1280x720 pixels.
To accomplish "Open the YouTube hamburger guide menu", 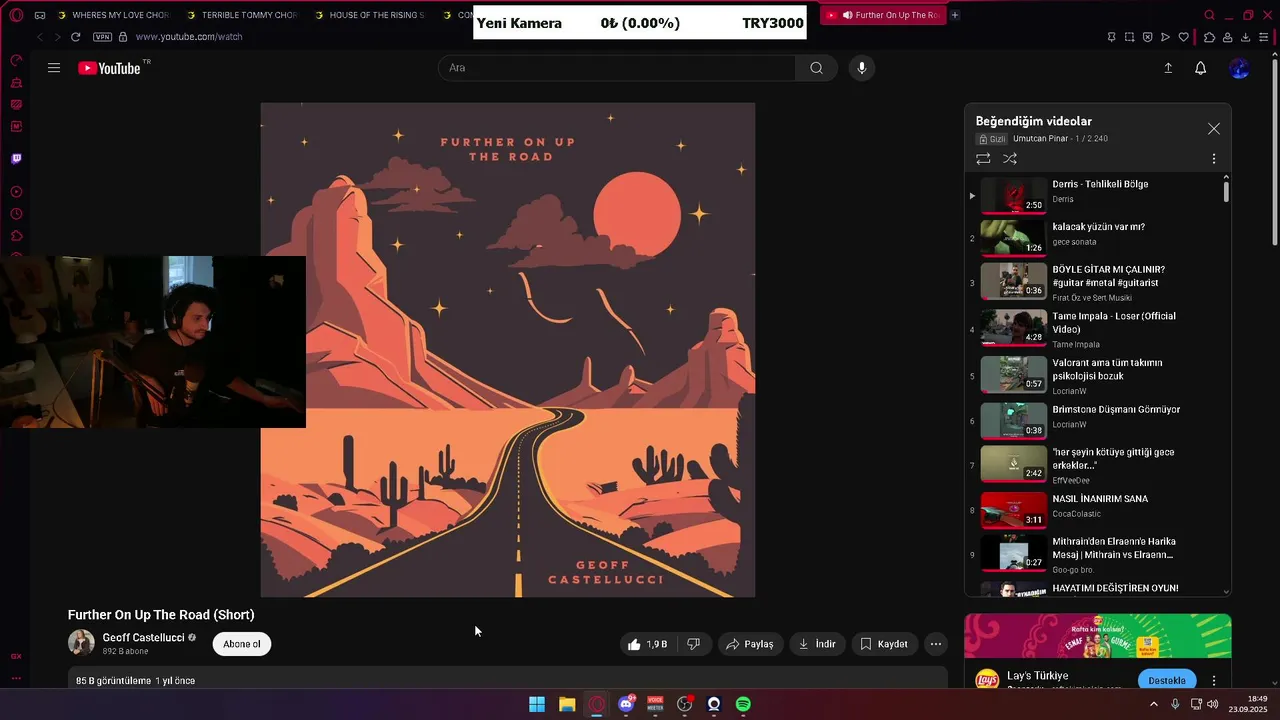I will (x=54, y=68).
